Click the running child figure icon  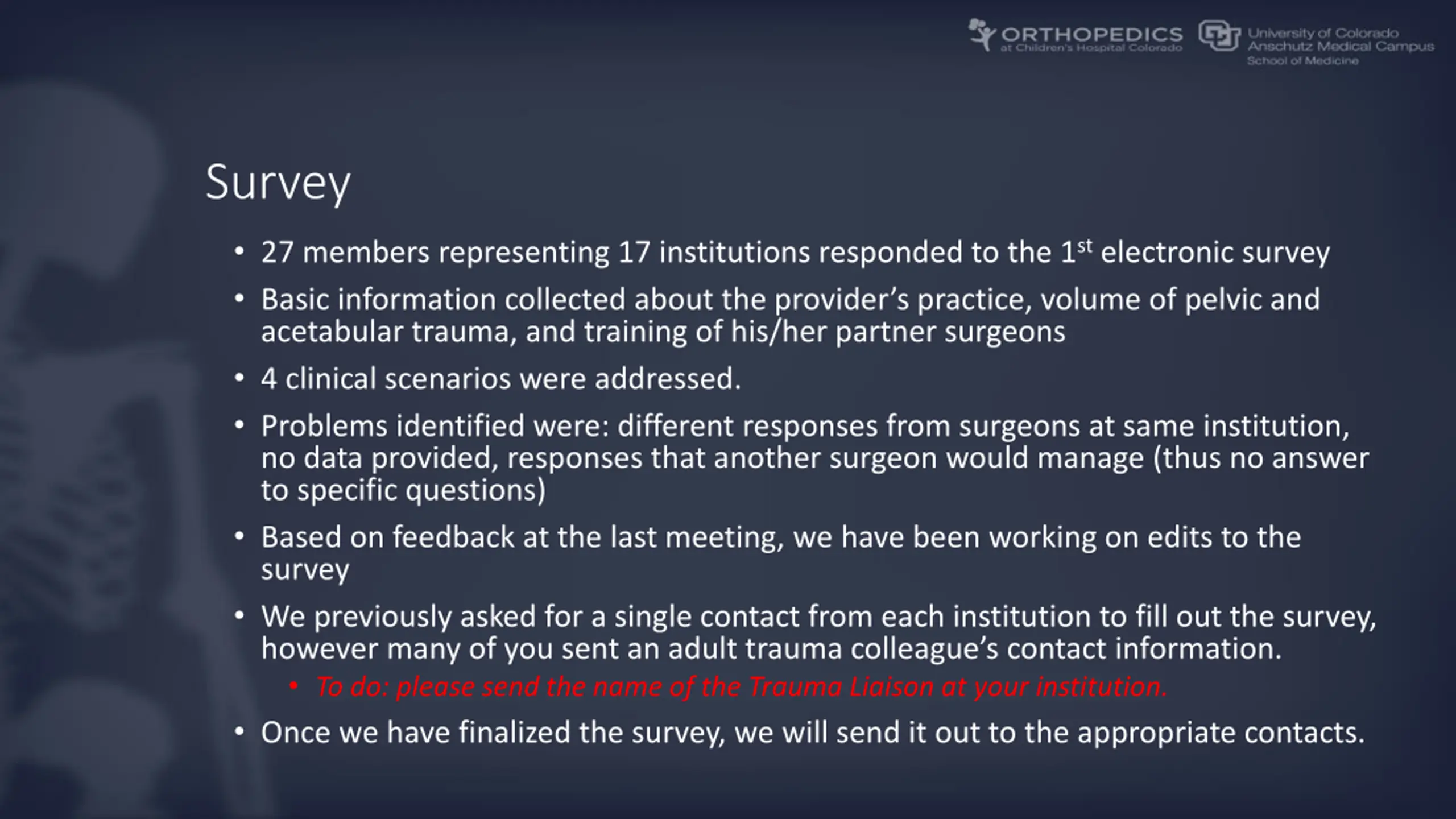click(982, 35)
